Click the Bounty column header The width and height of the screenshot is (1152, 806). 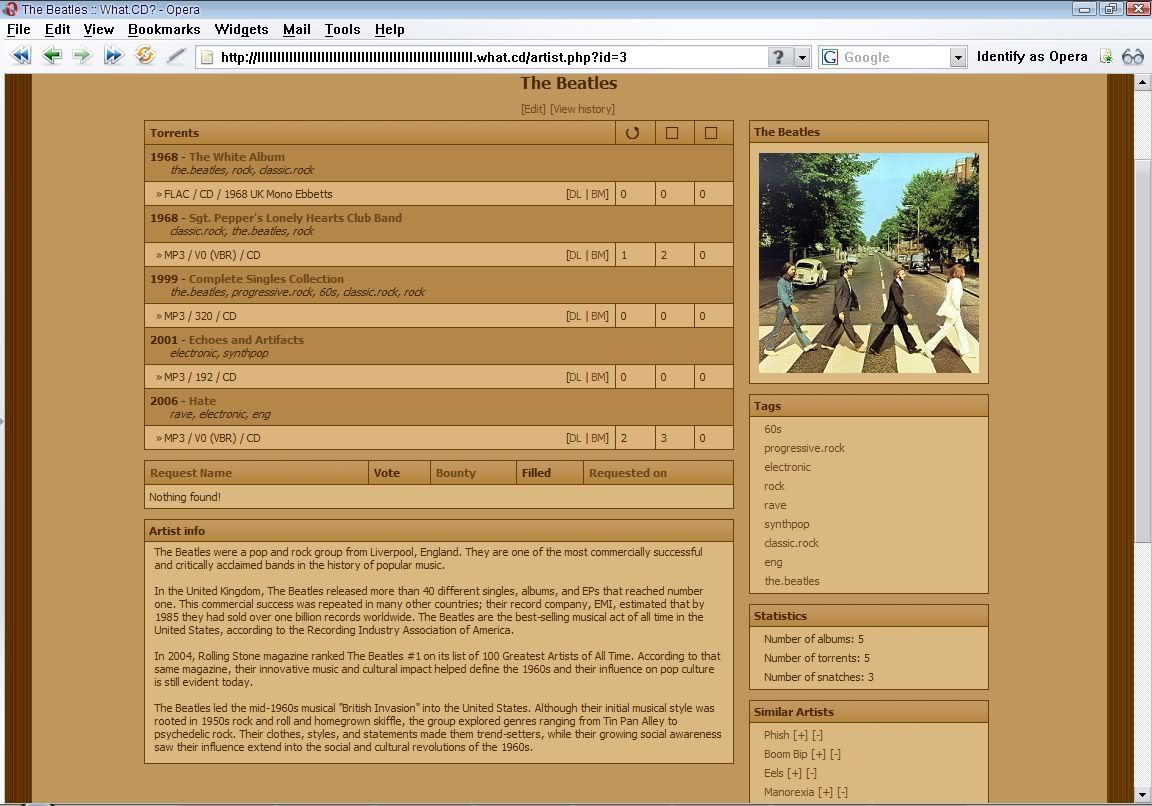pos(456,473)
